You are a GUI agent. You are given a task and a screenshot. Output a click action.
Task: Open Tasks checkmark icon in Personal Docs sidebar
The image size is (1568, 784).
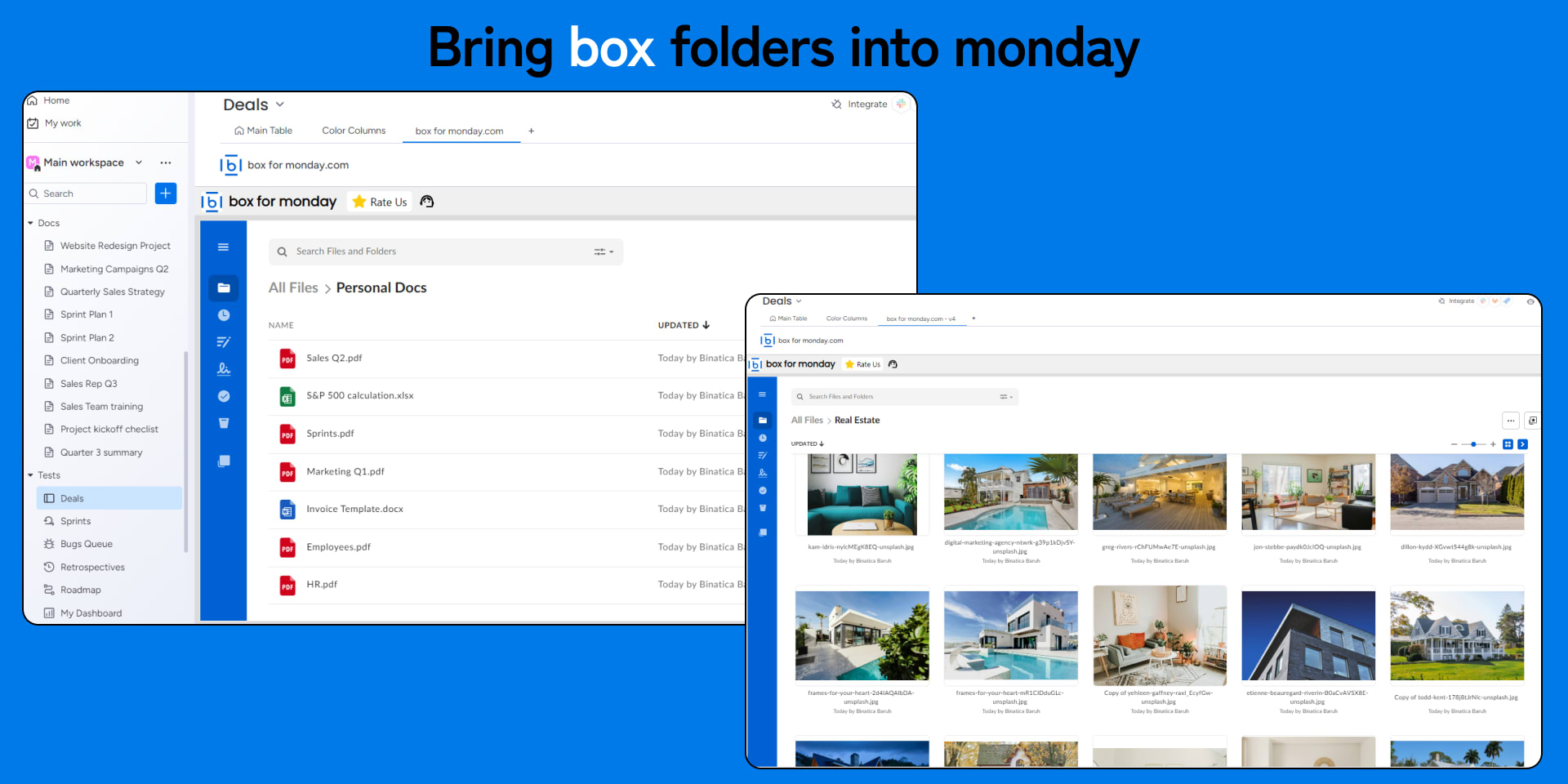pos(223,396)
